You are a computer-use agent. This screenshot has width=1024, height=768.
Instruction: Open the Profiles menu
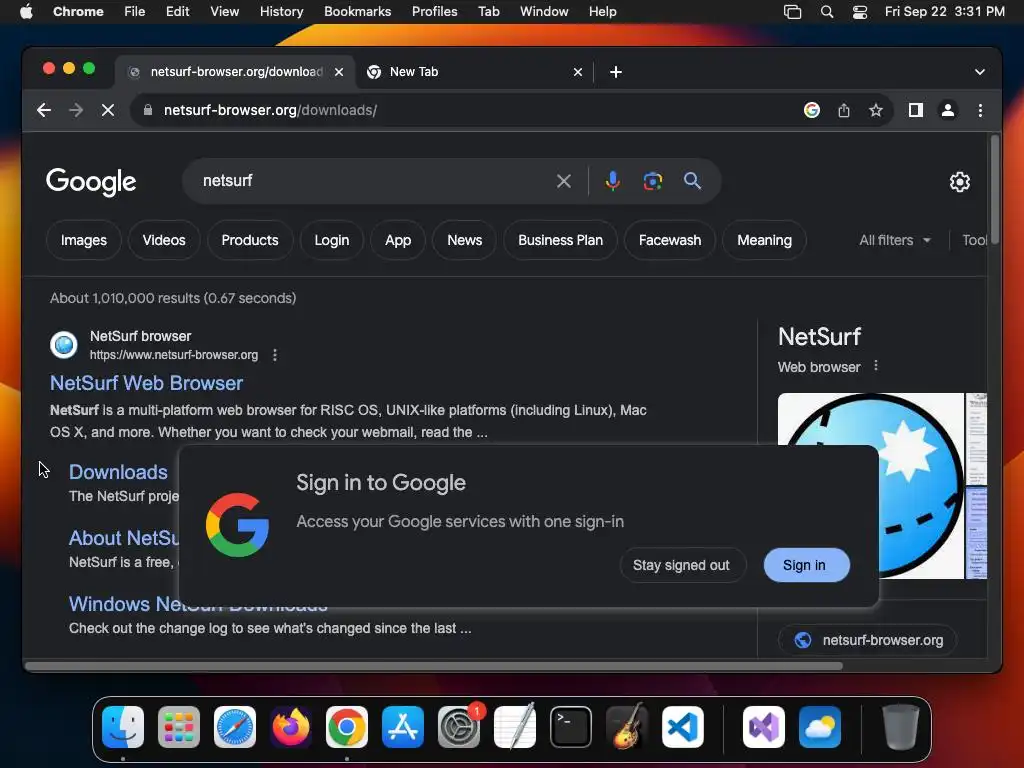click(x=434, y=12)
